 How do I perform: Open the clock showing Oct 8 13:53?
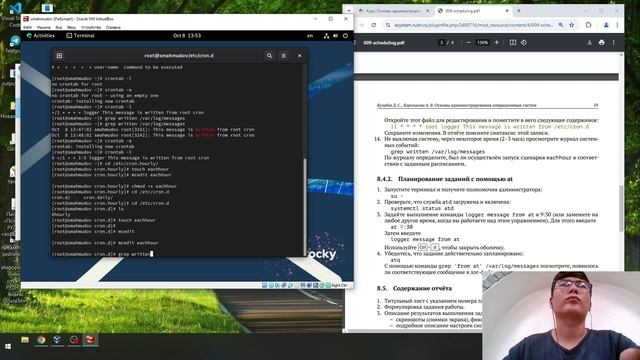[187, 36]
